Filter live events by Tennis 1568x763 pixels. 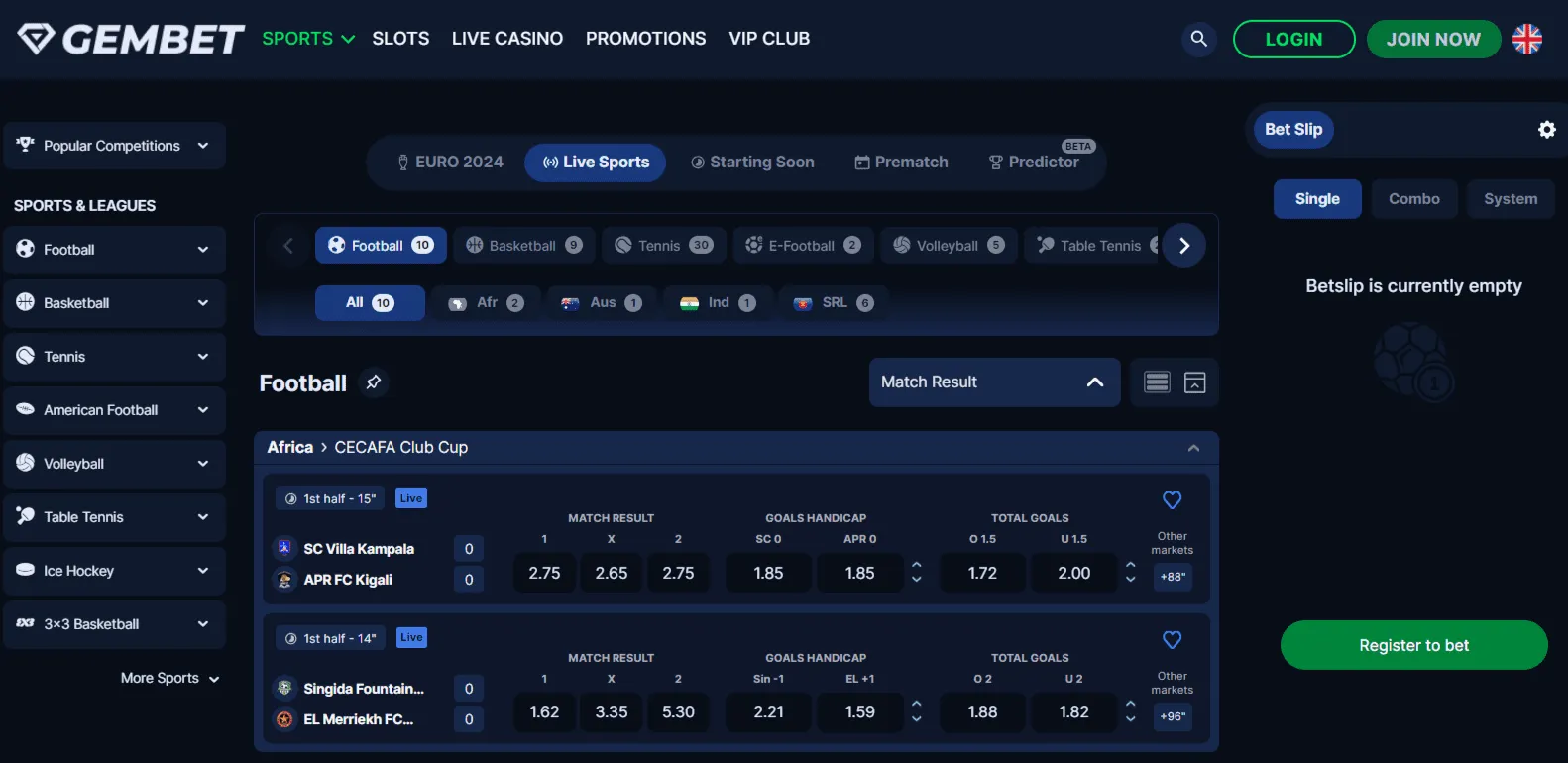pyautogui.click(x=664, y=246)
